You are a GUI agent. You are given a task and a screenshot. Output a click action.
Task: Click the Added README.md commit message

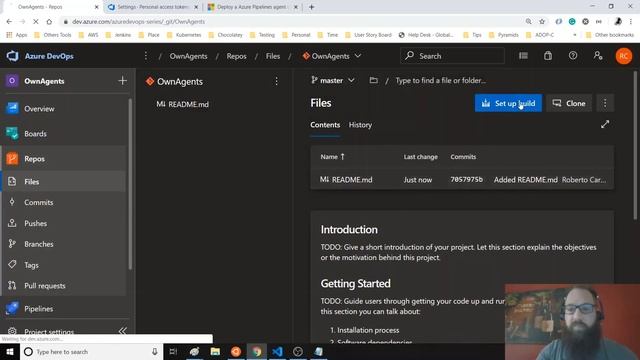click(x=525, y=180)
